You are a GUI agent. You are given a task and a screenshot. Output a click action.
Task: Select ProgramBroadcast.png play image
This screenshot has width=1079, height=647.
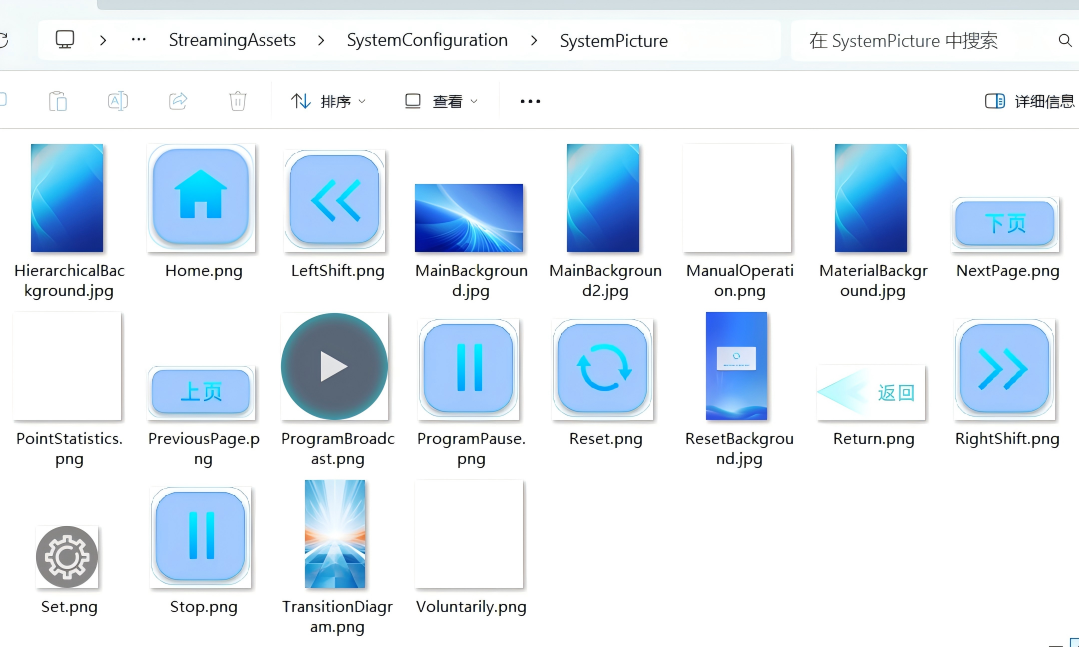pyautogui.click(x=334, y=367)
